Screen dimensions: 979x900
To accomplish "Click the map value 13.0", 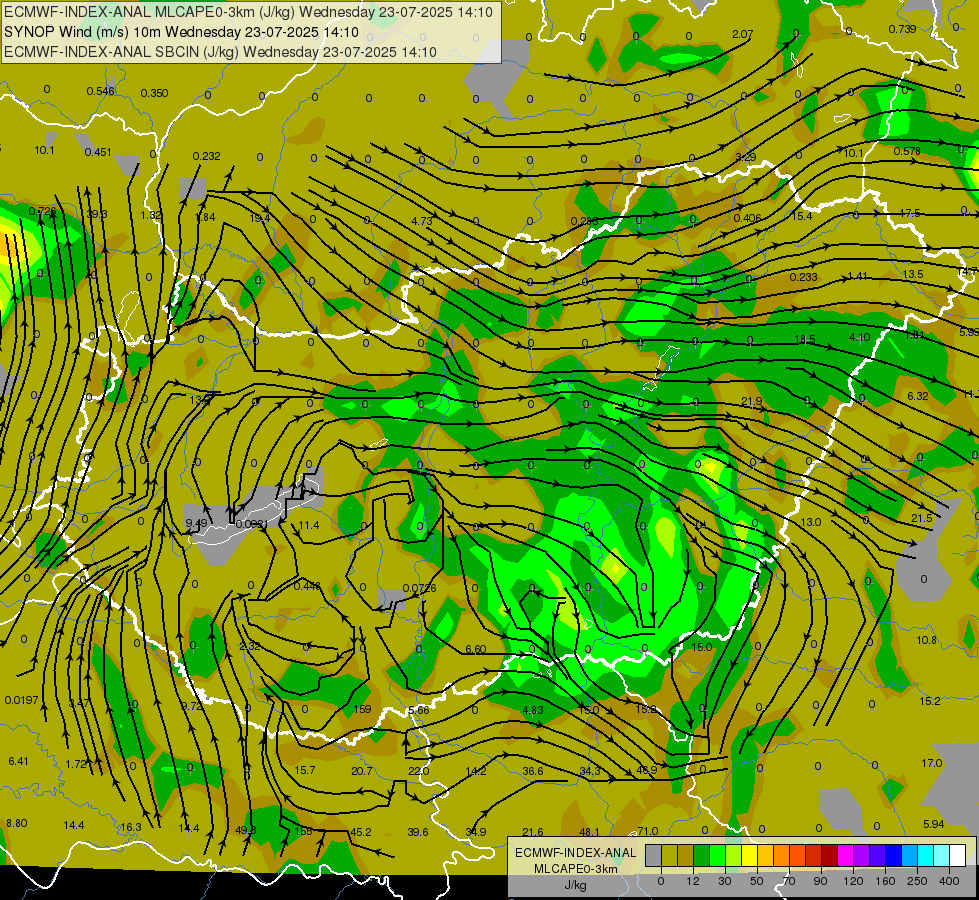I will (x=810, y=522).
